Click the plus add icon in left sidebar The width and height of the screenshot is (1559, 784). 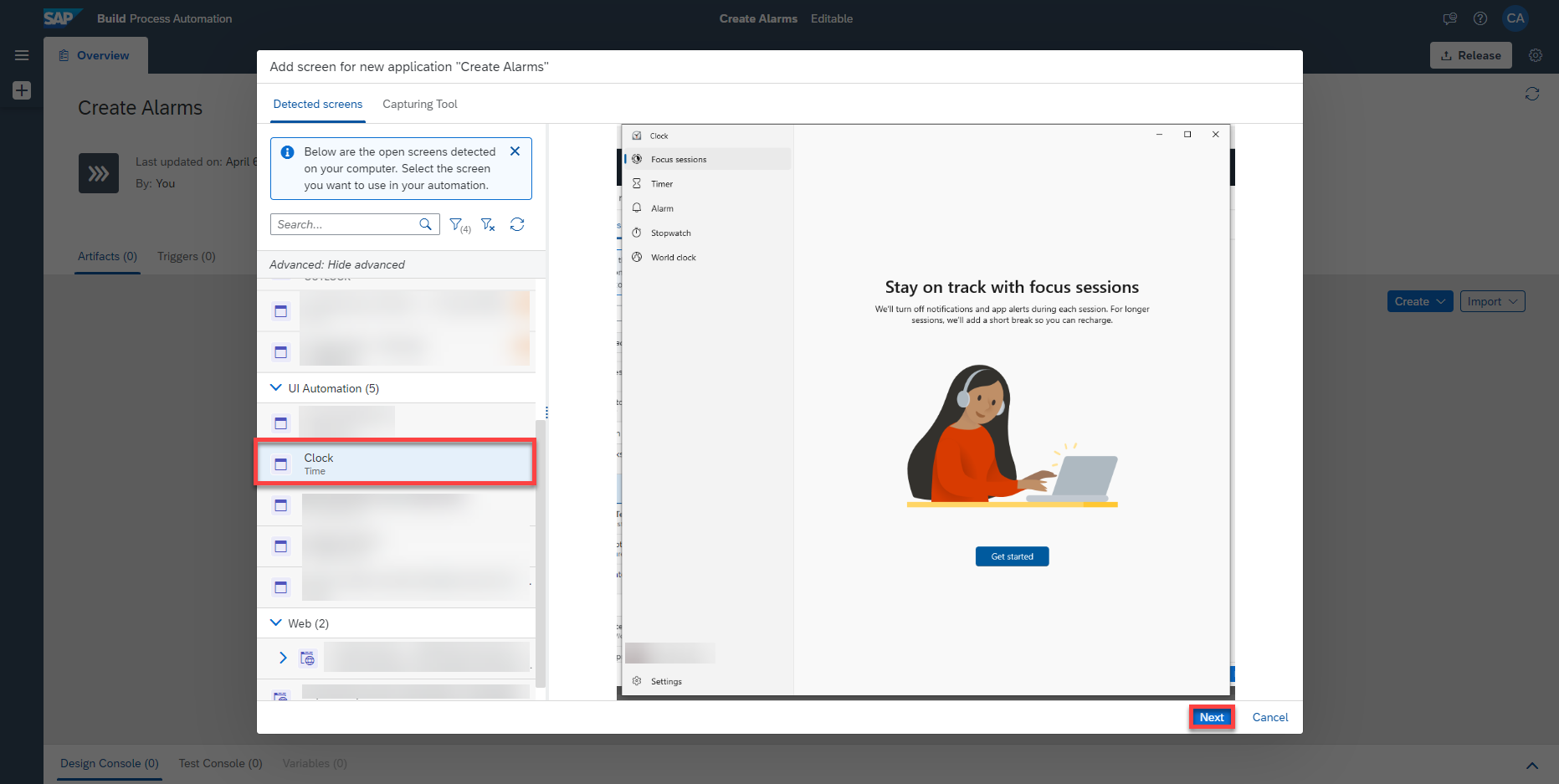22,90
